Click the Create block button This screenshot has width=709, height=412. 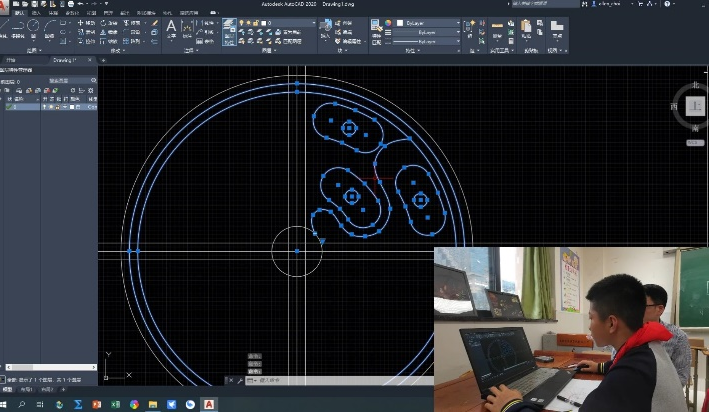(345, 23)
